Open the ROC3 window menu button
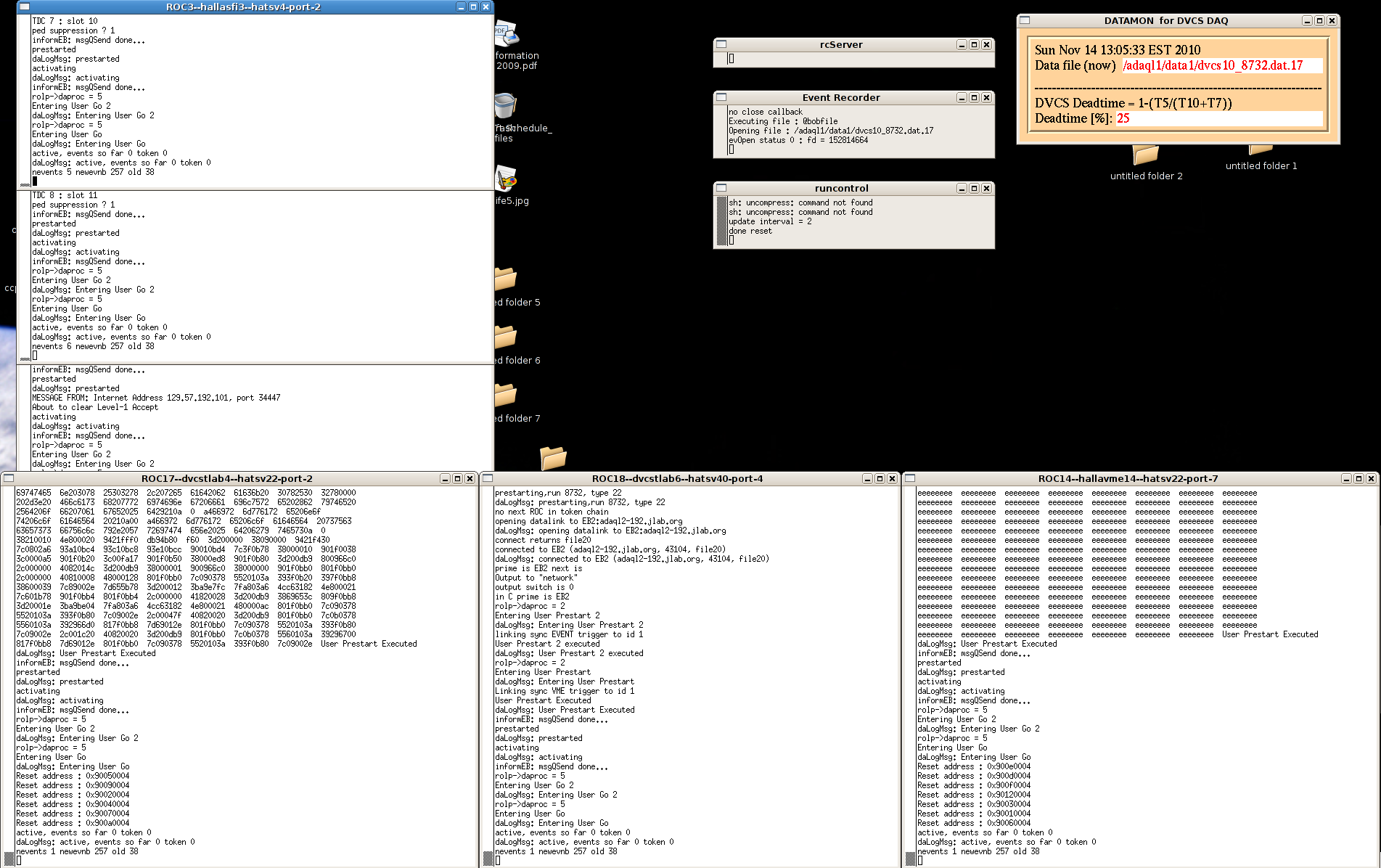Screen dimensions: 1381x868 [24, 7]
